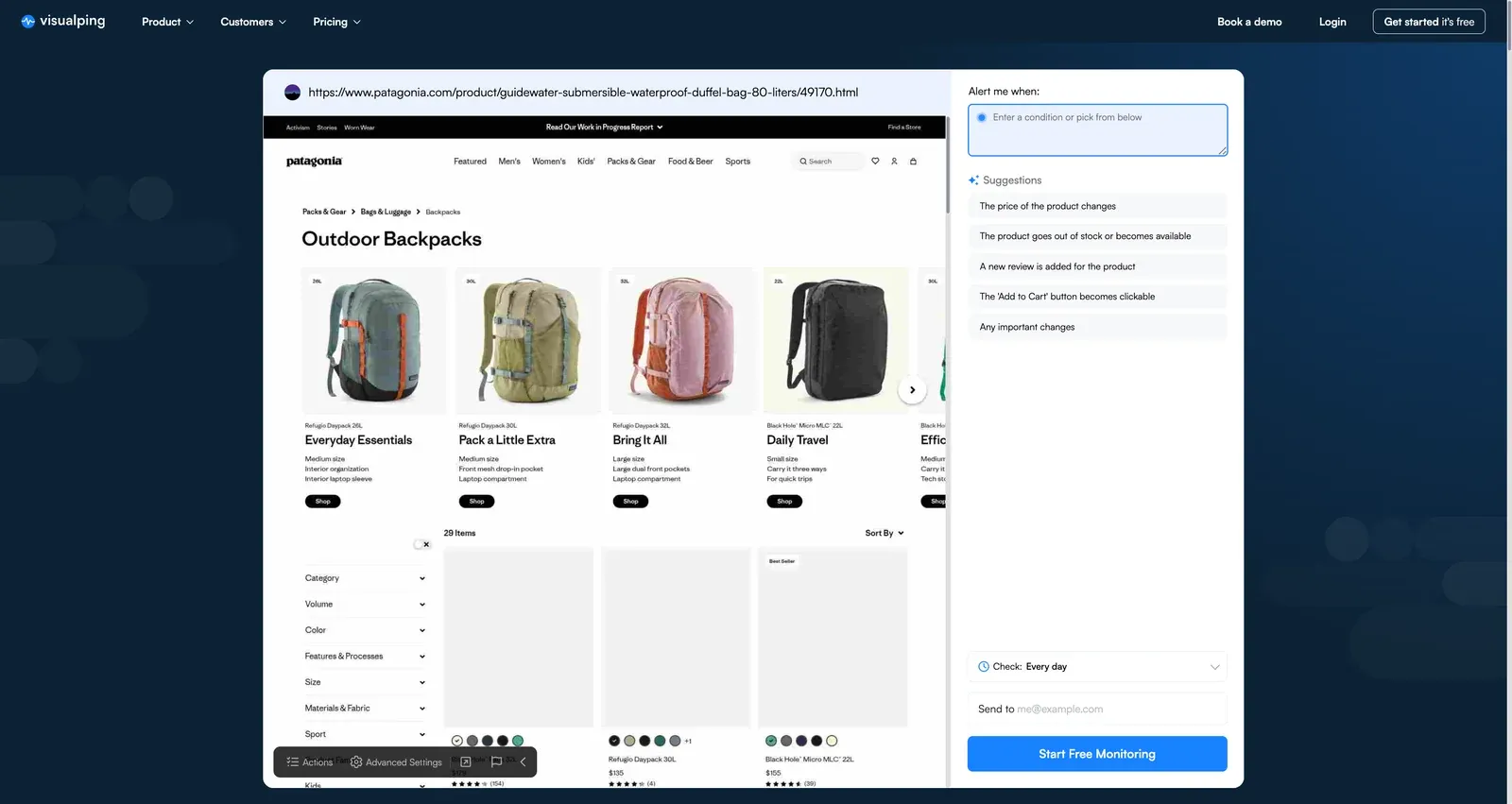Screen dimensions: 1512x804
Task: Open the pink Bring It All backpack thumbnail
Action: point(682,341)
